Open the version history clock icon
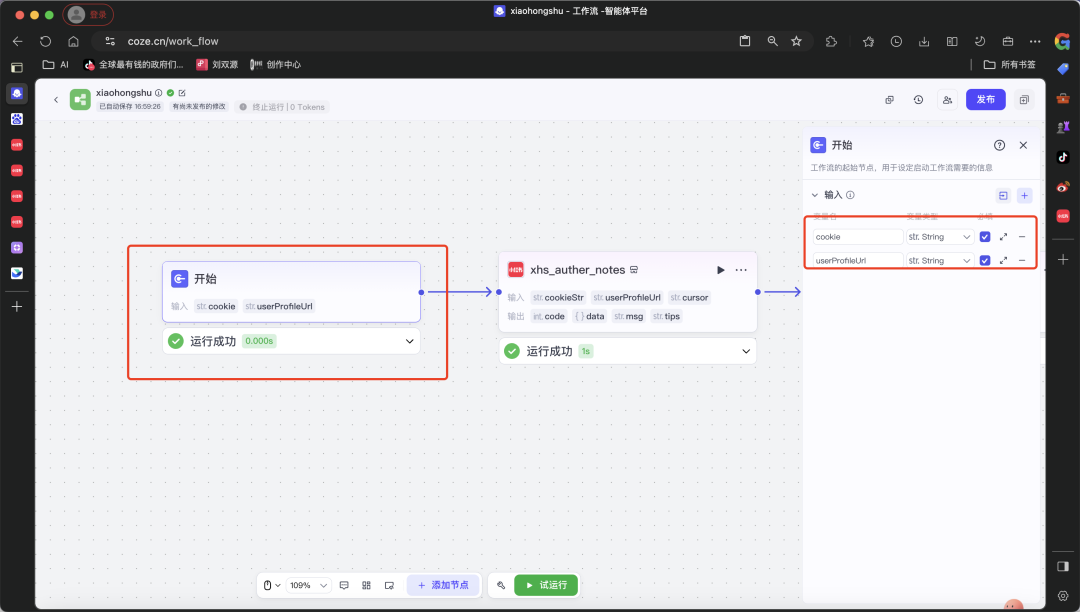 pyautogui.click(x=918, y=100)
